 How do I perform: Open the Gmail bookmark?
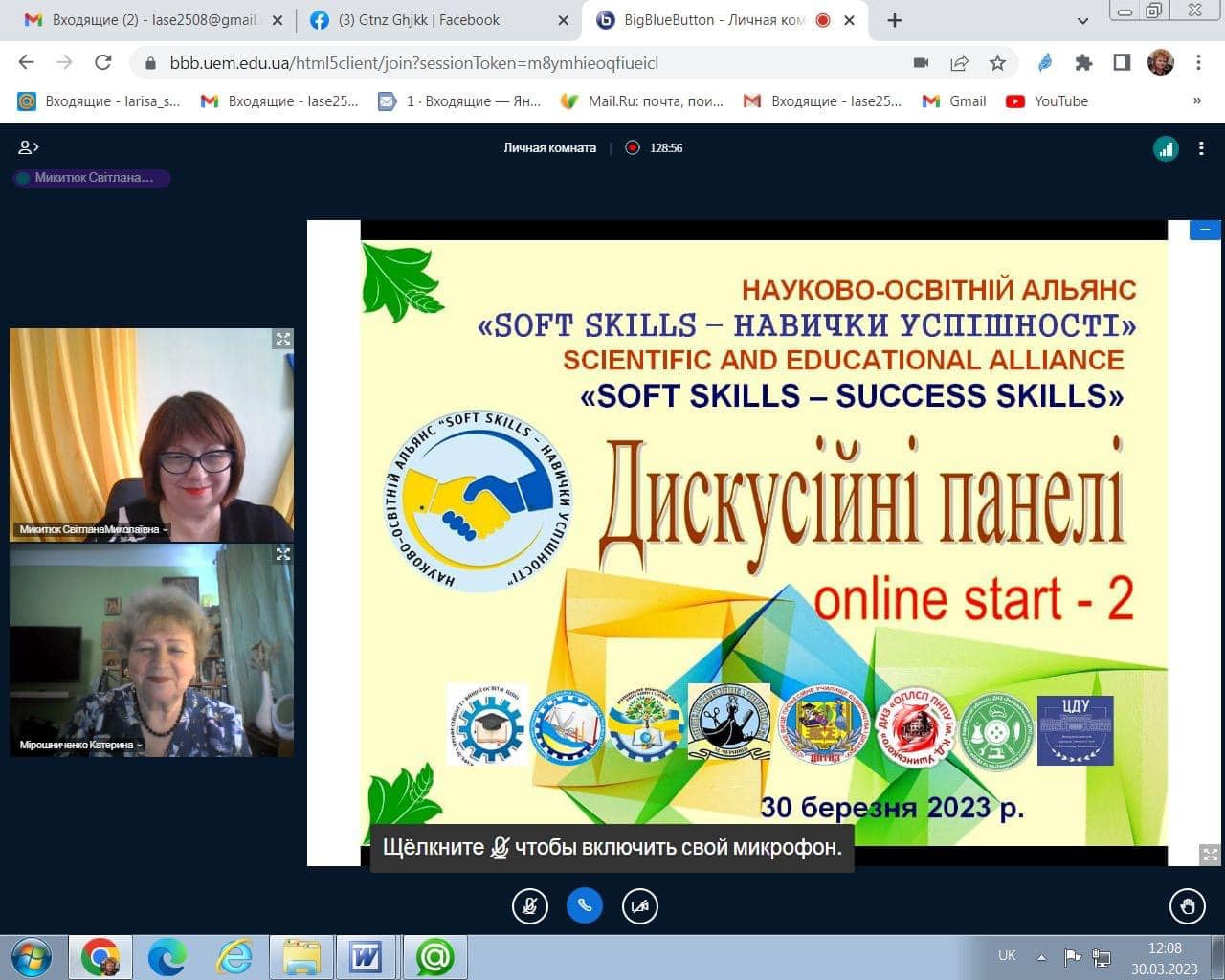(x=954, y=100)
